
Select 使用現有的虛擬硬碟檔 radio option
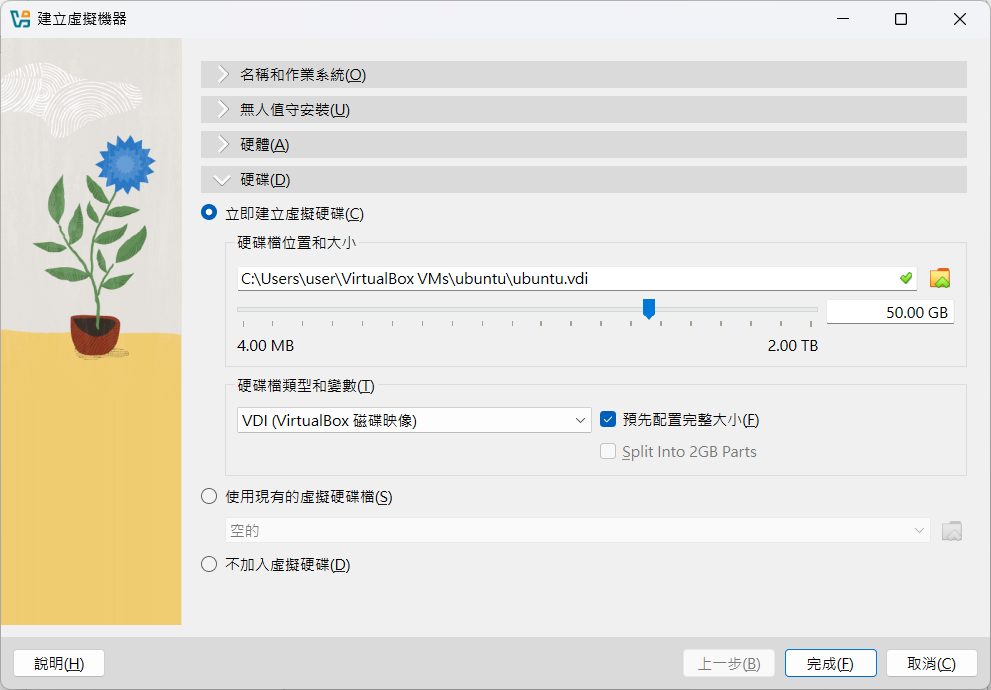click(x=209, y=497)
